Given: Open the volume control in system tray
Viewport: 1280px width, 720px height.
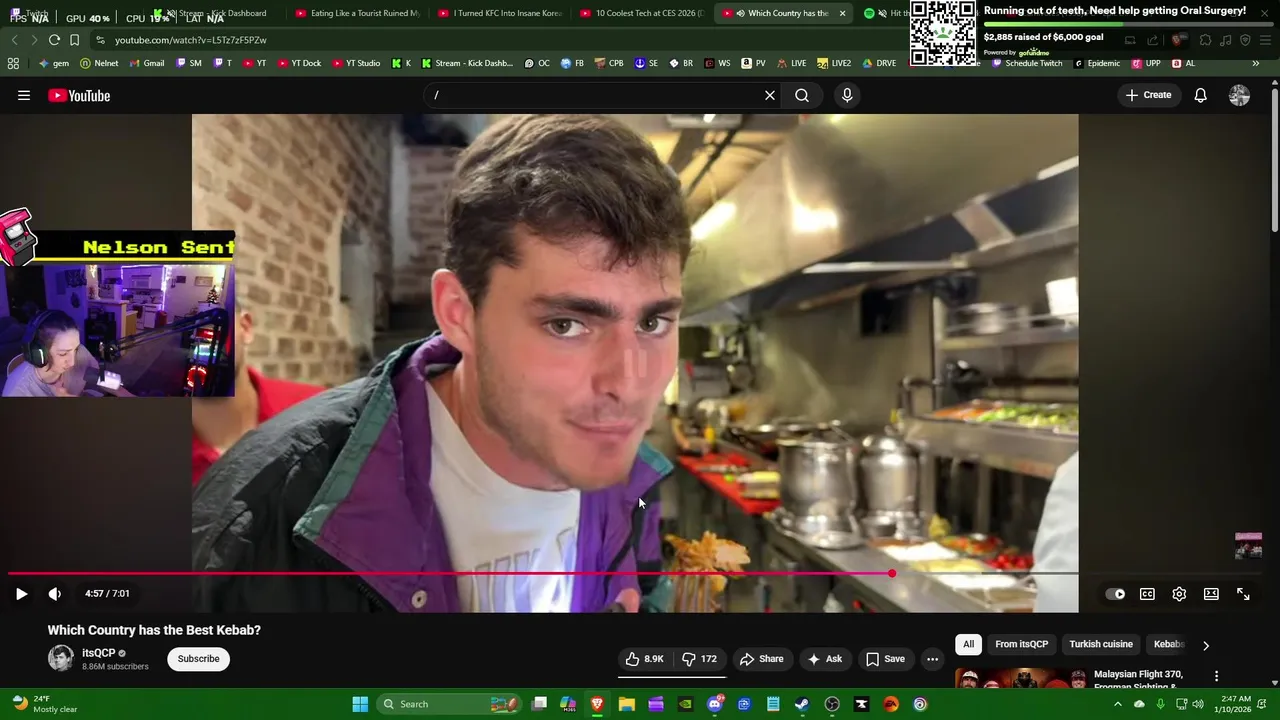Looking at the screenshot, I should click(x=1198, y=704).
